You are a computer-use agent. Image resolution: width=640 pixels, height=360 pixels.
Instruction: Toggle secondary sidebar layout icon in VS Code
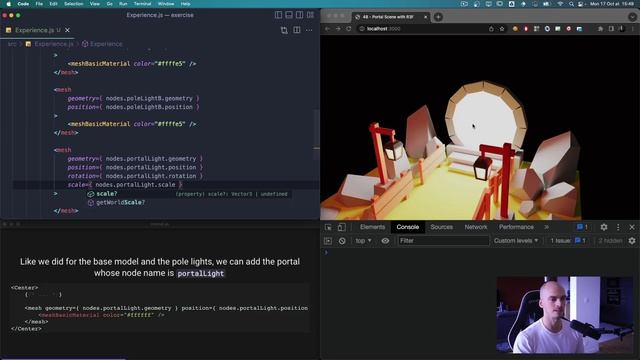[x=300, y=15]
